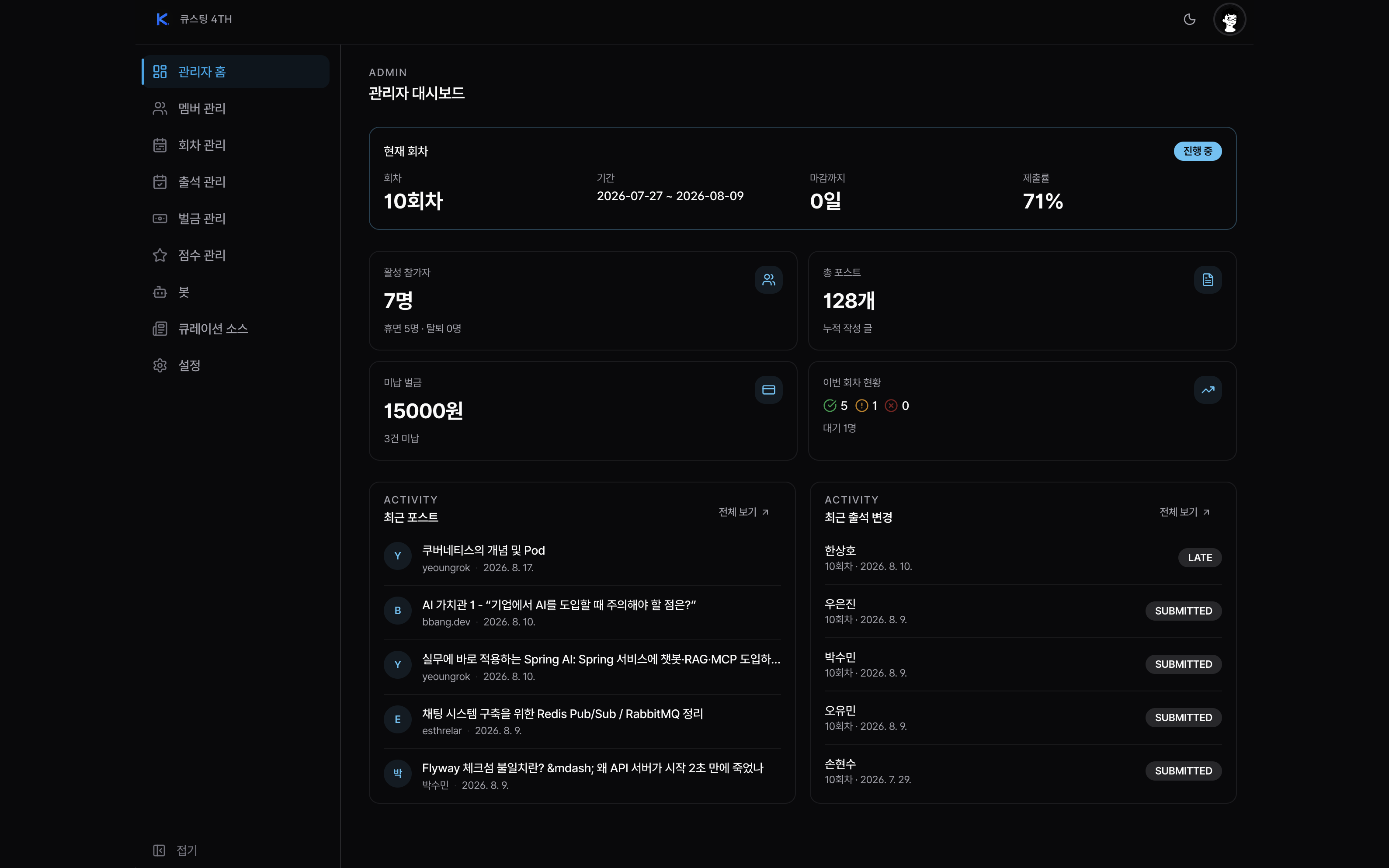Image resolution: width=1389 pixels, height=868 pixels.
Task: Open the Flyway 체크섬 불일치 post
Action: pos(593,768)
